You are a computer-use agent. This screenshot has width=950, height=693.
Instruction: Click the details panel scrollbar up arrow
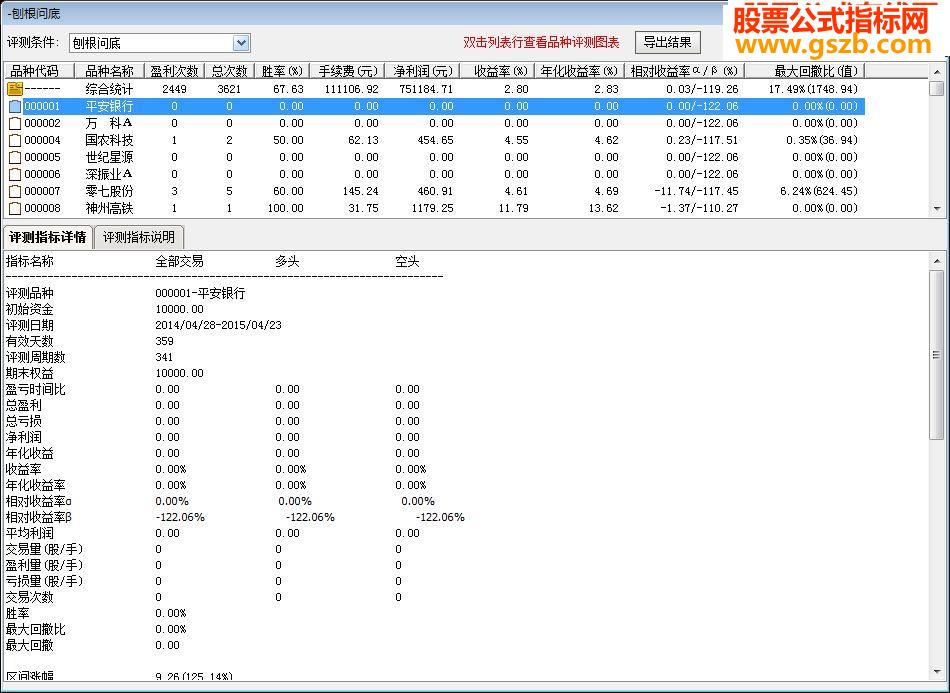pos(937,261)
